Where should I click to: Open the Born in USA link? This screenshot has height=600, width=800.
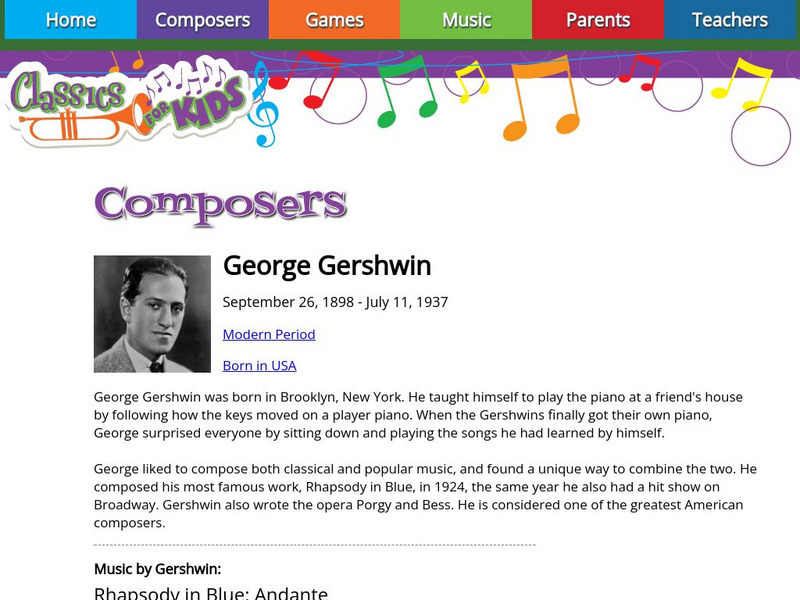pos(259,365)
